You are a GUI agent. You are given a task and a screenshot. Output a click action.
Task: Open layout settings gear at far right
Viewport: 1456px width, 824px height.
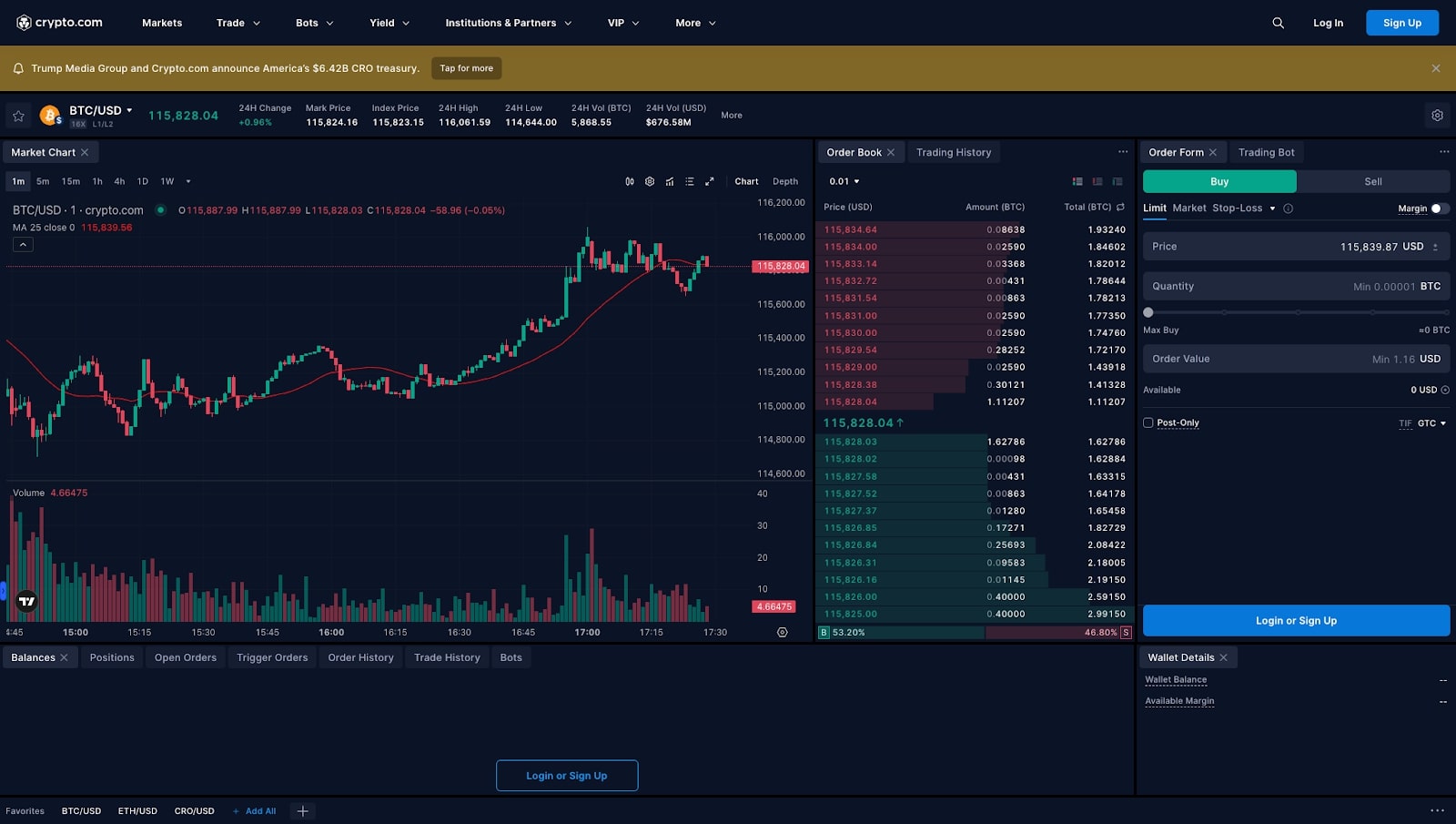pyautogui.click(x=1437, y=116)
